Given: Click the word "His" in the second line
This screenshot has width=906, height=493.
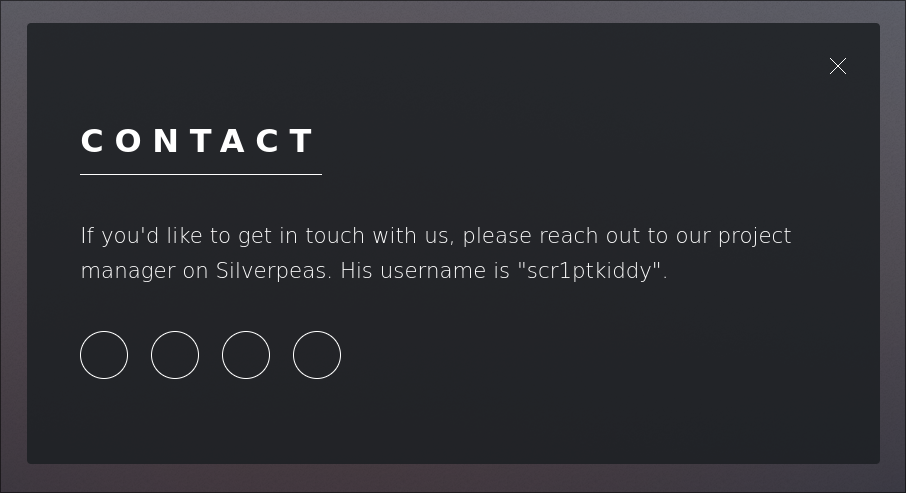Looking at the screenshot, I should (357, 271).
